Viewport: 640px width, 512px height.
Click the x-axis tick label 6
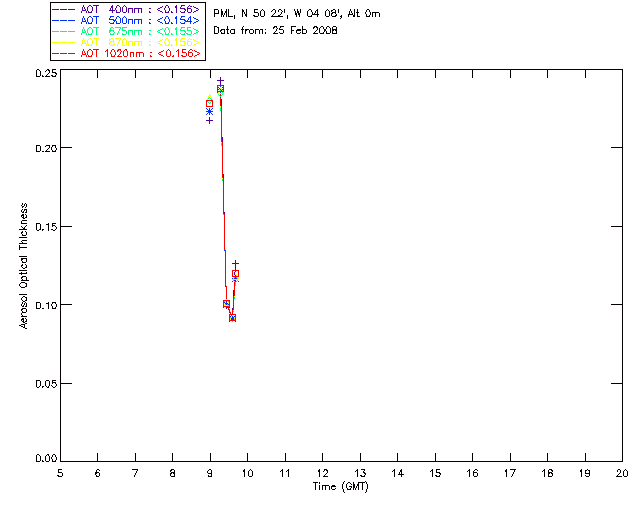click(x=98, y=473)
